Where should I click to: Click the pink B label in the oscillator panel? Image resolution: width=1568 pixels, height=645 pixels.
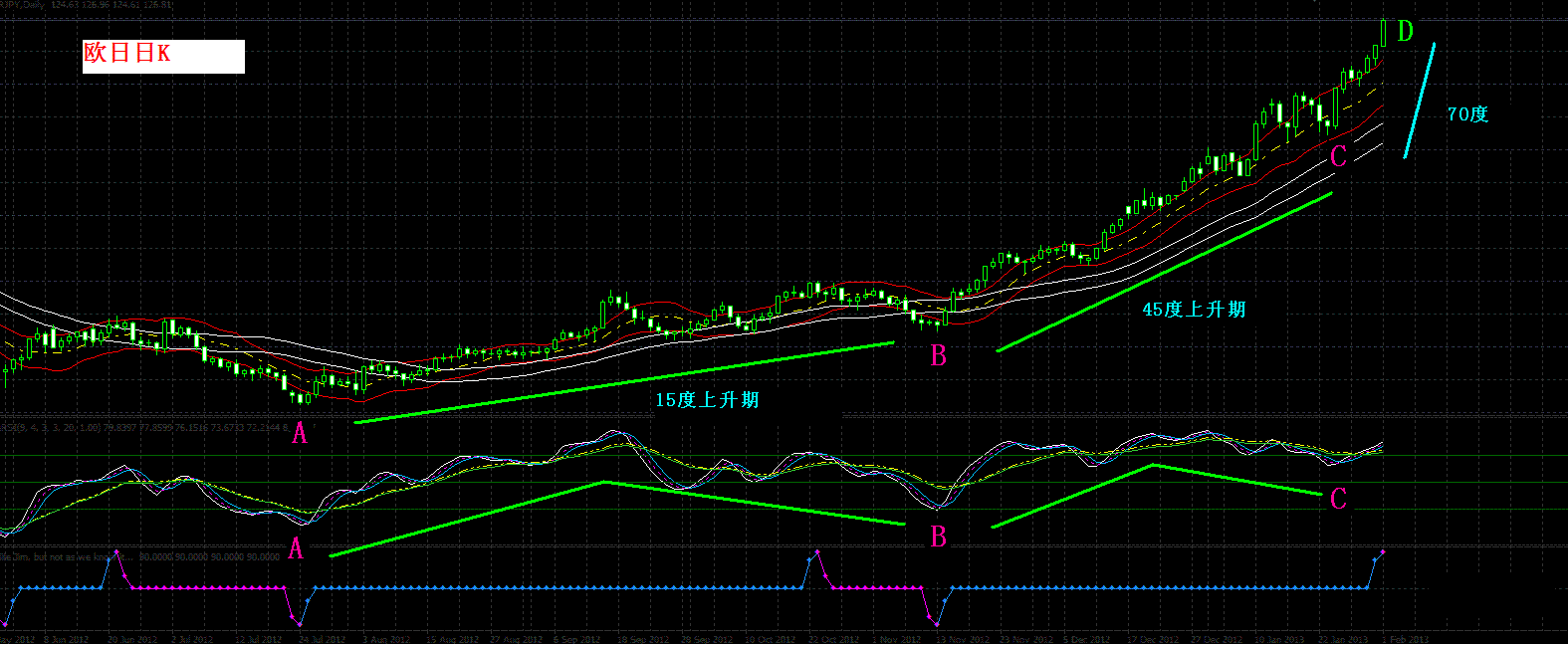click(x=938, y=537)
